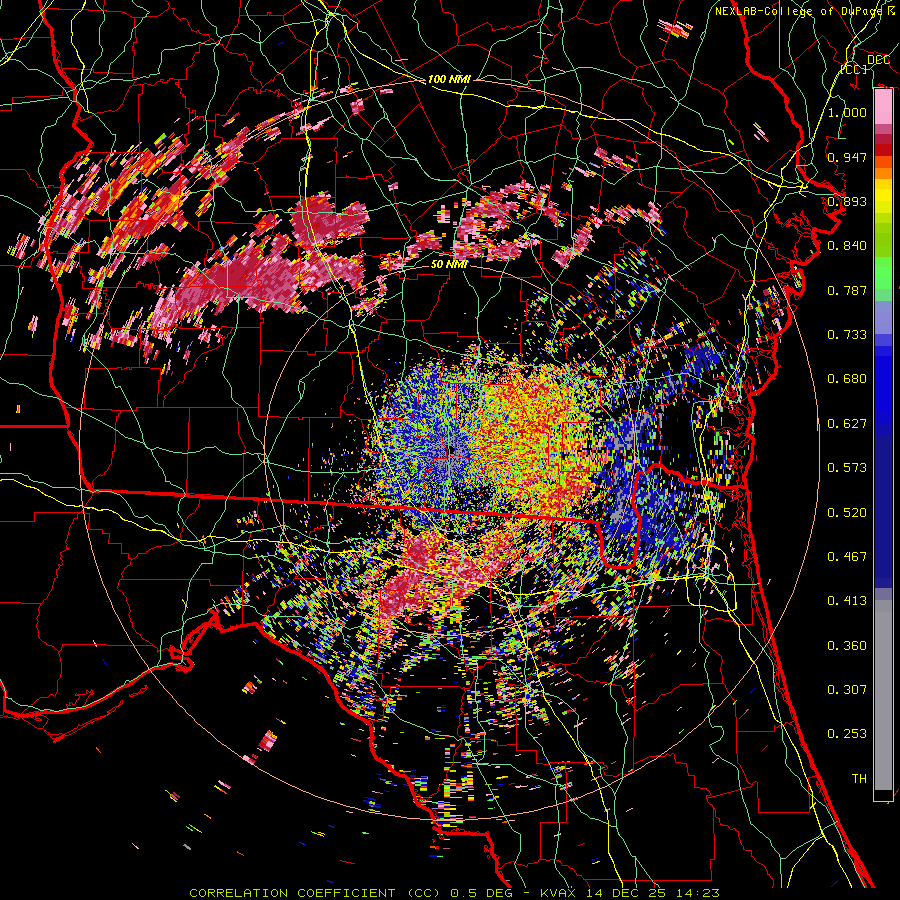Click the TH label at legend bottom
Screen dimensions: 900x900
pyautogui.click(x=859, y=779)
